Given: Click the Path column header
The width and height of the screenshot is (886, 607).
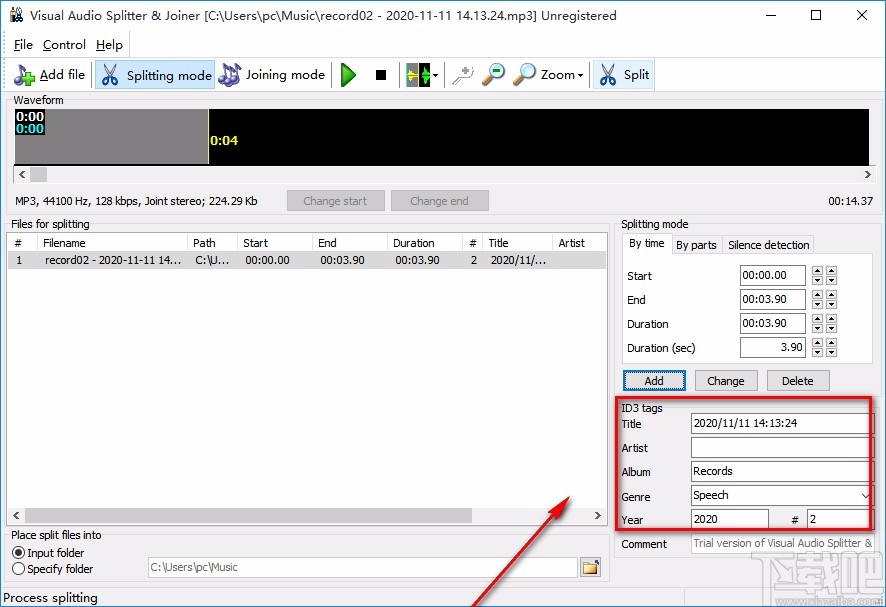Looking at the screenshot, I should click(212, 243).
